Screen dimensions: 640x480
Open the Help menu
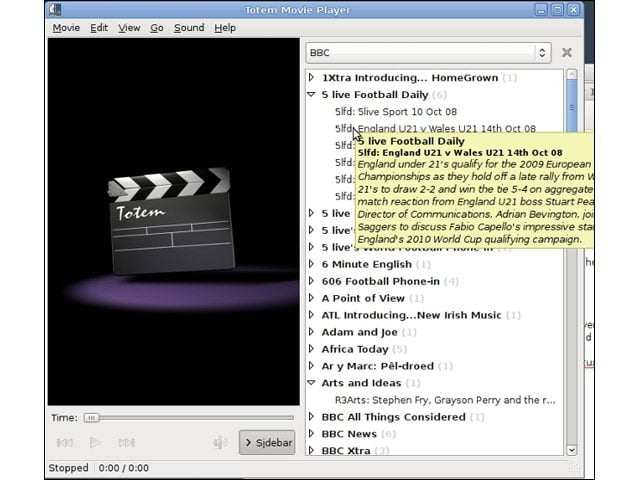pos(225,28)
